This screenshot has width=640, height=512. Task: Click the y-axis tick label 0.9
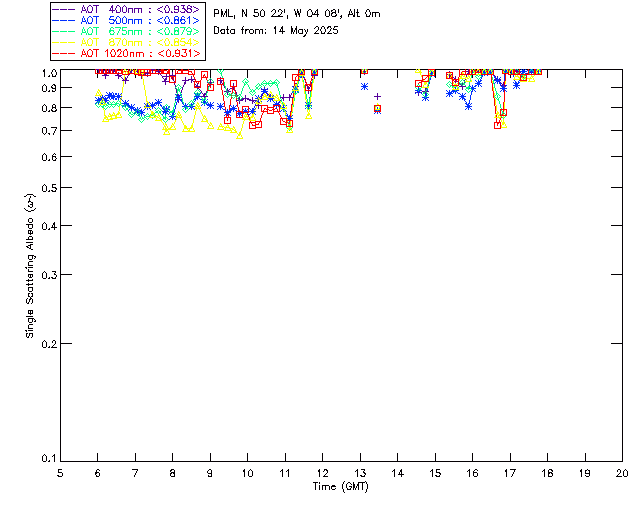pyautogui.click(x=49, y=88)
